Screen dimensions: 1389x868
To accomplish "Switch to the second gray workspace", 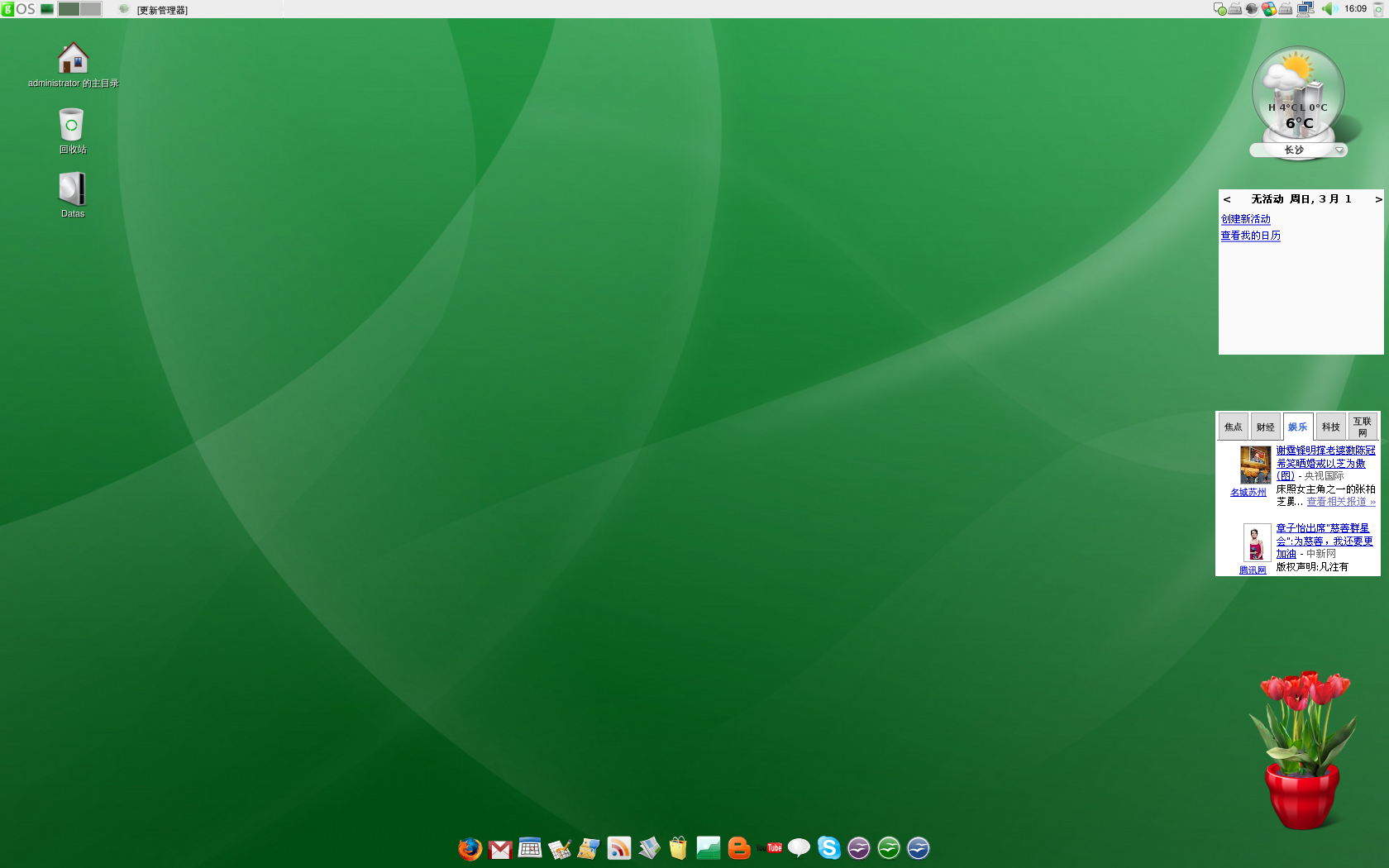I will (x=91, y=9).
